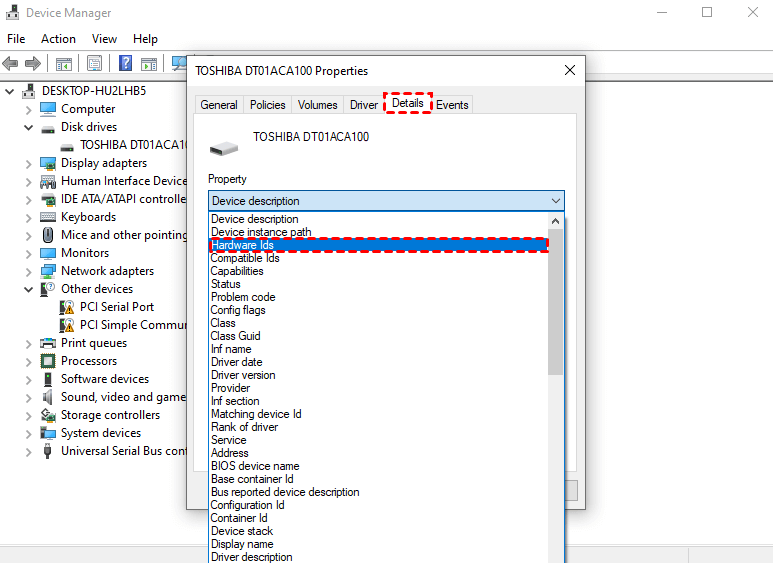Click the PCI Serial Port warning icon
This screenshot has height=563, width=773.
click(67, 307)
